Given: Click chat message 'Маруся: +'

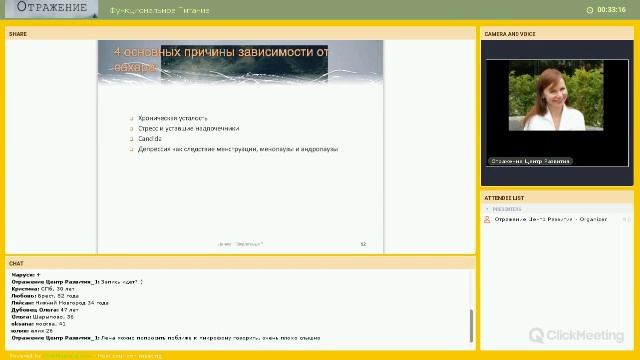Looking at the screenshot, I should [26, 275].
